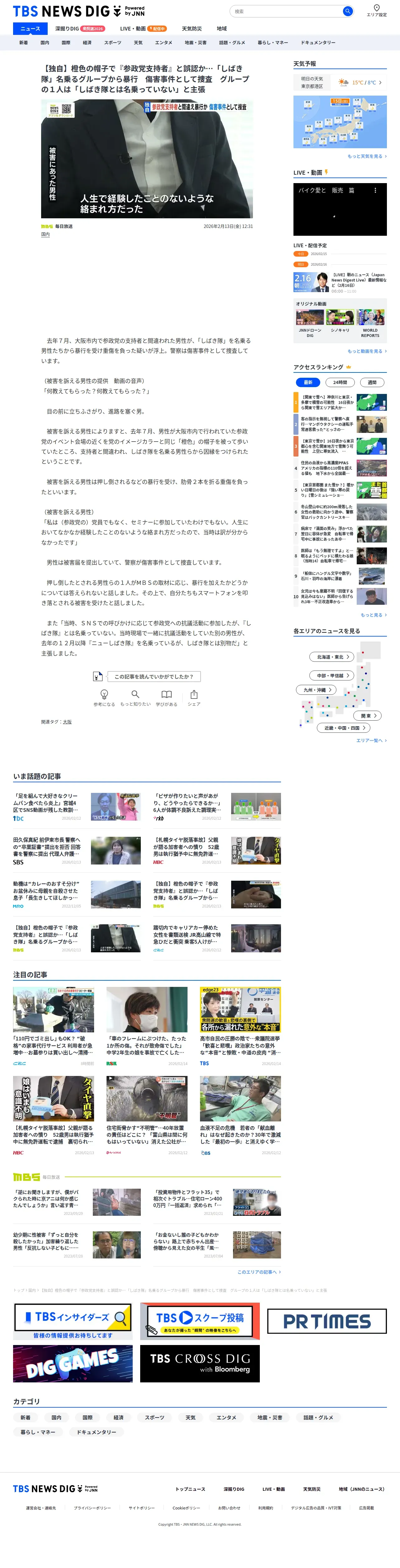This screenshot has width=400, height=1568.
Task: Click the 国内 breadcrumb under the article date
Action: click(45, 234)
